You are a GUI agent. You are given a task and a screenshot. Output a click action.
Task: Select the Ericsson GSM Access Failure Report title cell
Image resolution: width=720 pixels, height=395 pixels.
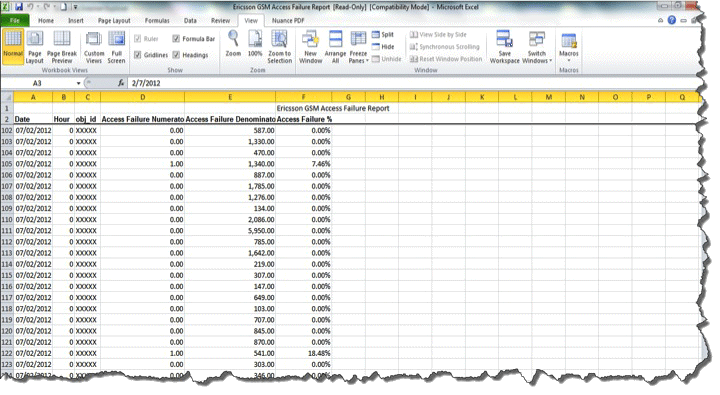333,108
